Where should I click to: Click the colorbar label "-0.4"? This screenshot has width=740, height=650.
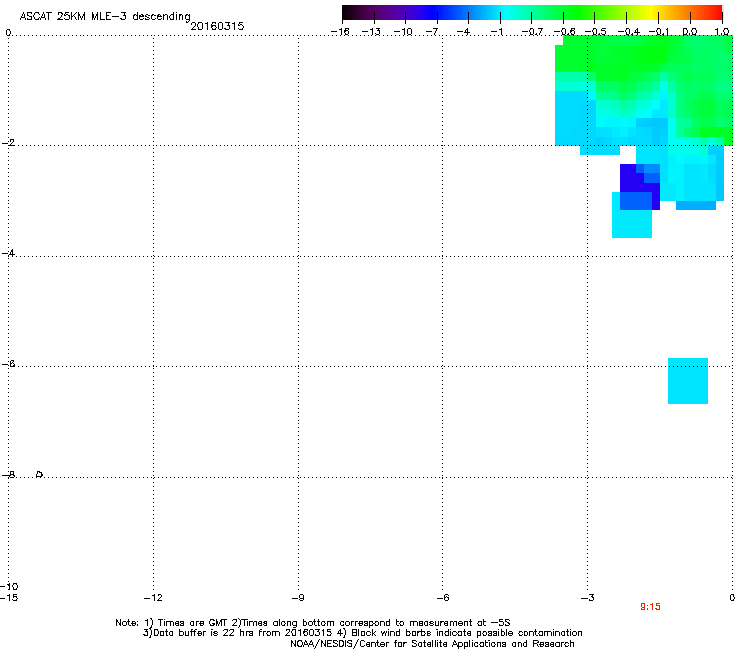coord(629,32)
